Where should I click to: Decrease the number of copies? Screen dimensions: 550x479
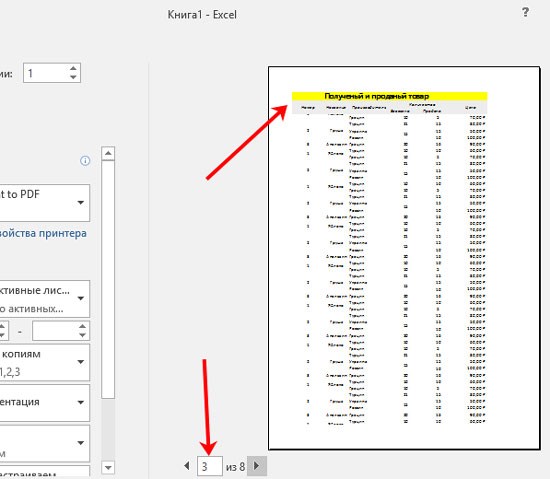click(73, 77)
